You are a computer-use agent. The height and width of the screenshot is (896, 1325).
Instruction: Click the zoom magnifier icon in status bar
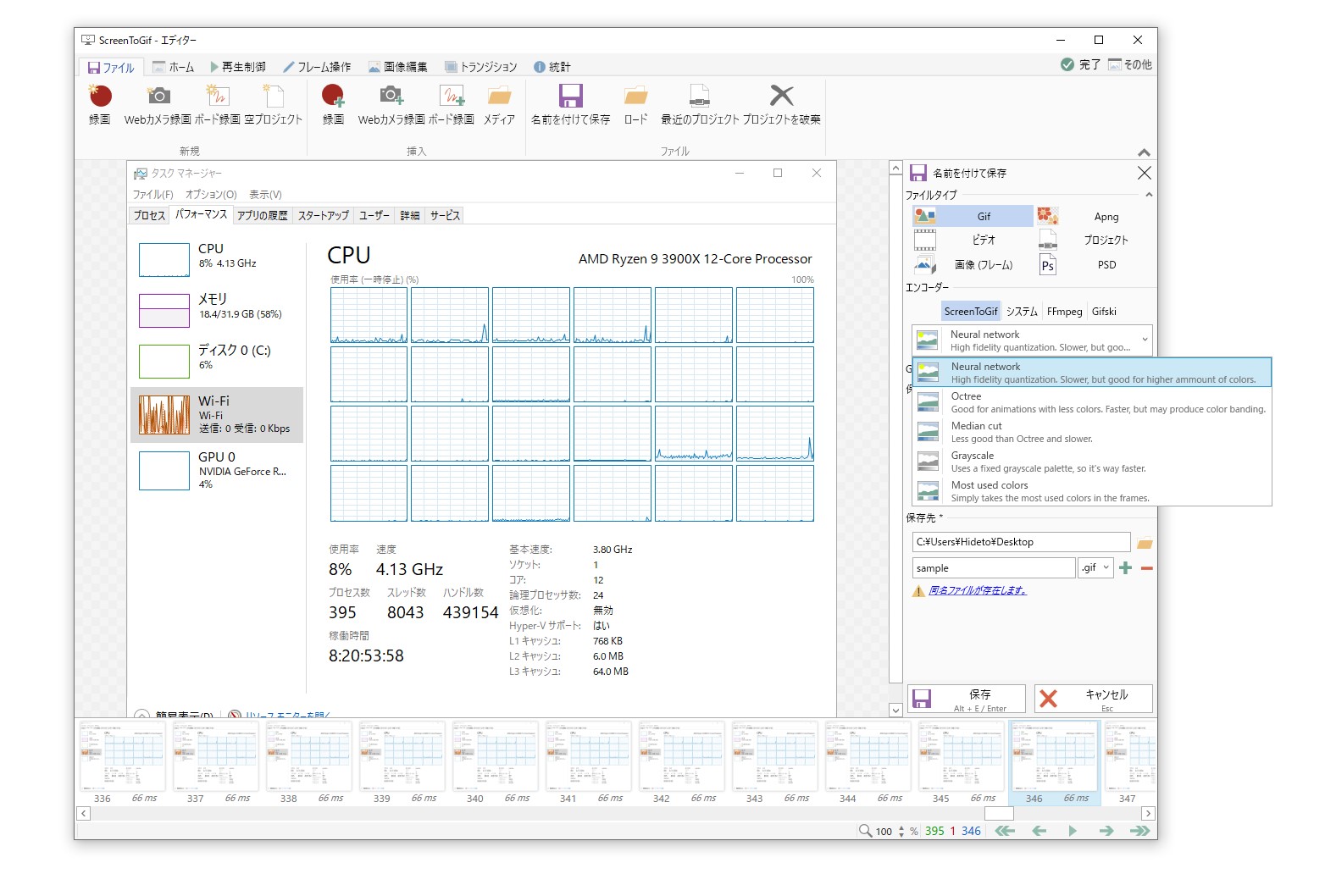pos(865,831)
